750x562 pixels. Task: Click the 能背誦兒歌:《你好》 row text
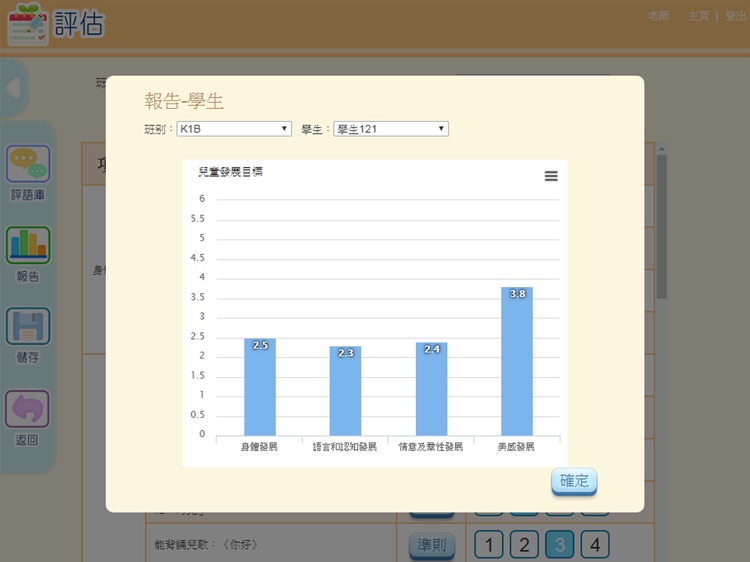pos(206,544)
